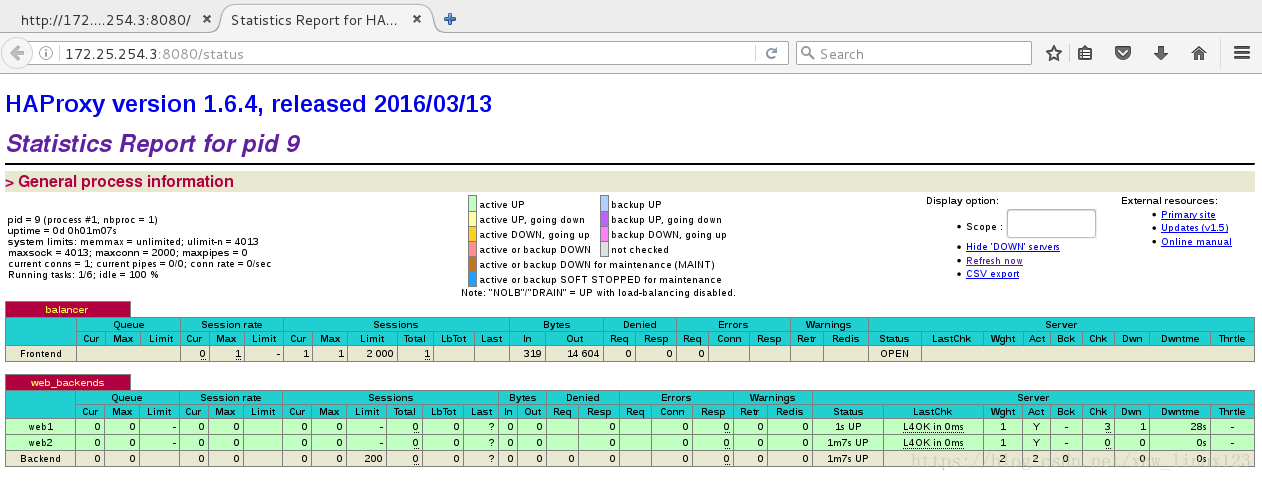Click the maxsock = 4013 line
The width and height of the screenshot is (1262, 481).
126,252
